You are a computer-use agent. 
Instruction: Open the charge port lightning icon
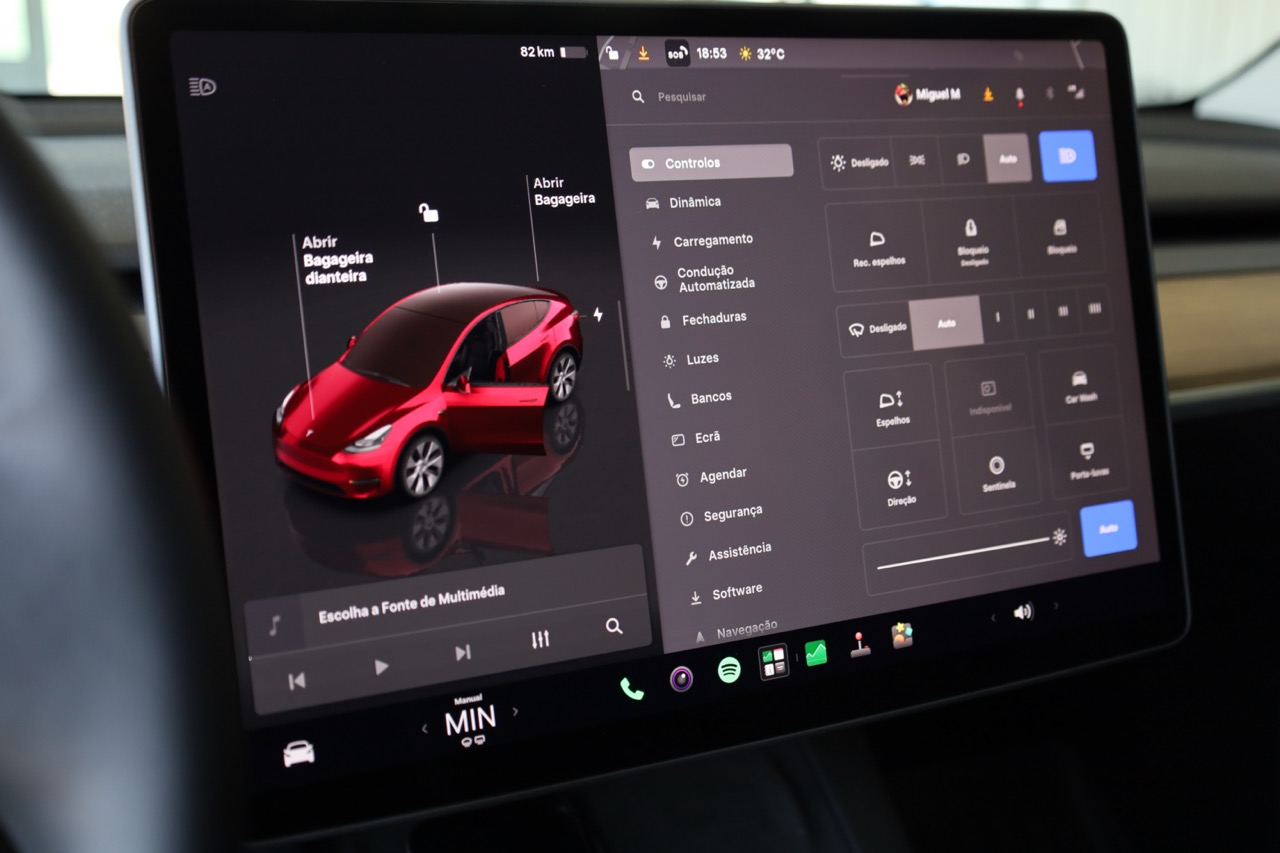pyautogui.click(x=598, y=315)
